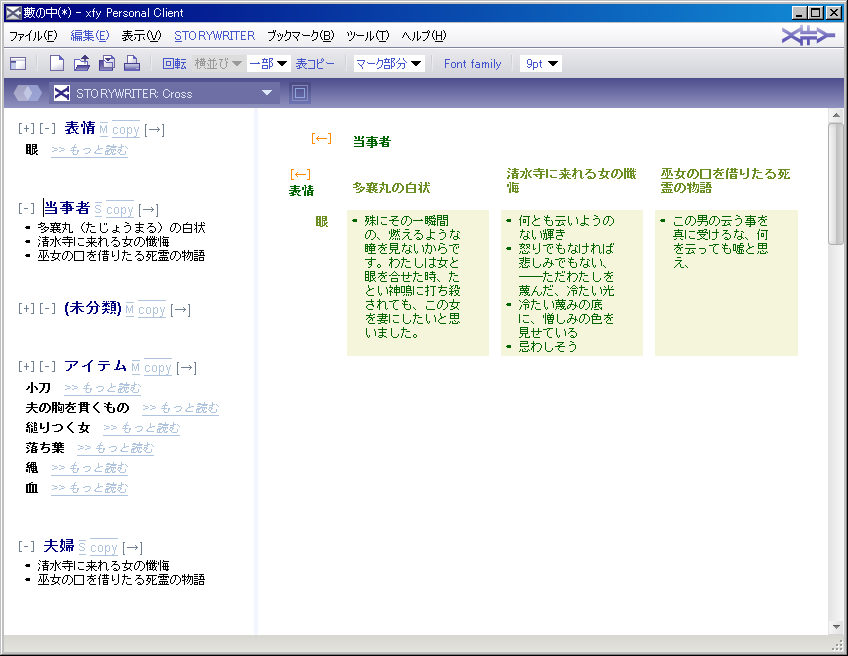The image size is (848, 656).
Task: Click the [→] arrow next to (未分類)
Action: [x=181, y=309]
